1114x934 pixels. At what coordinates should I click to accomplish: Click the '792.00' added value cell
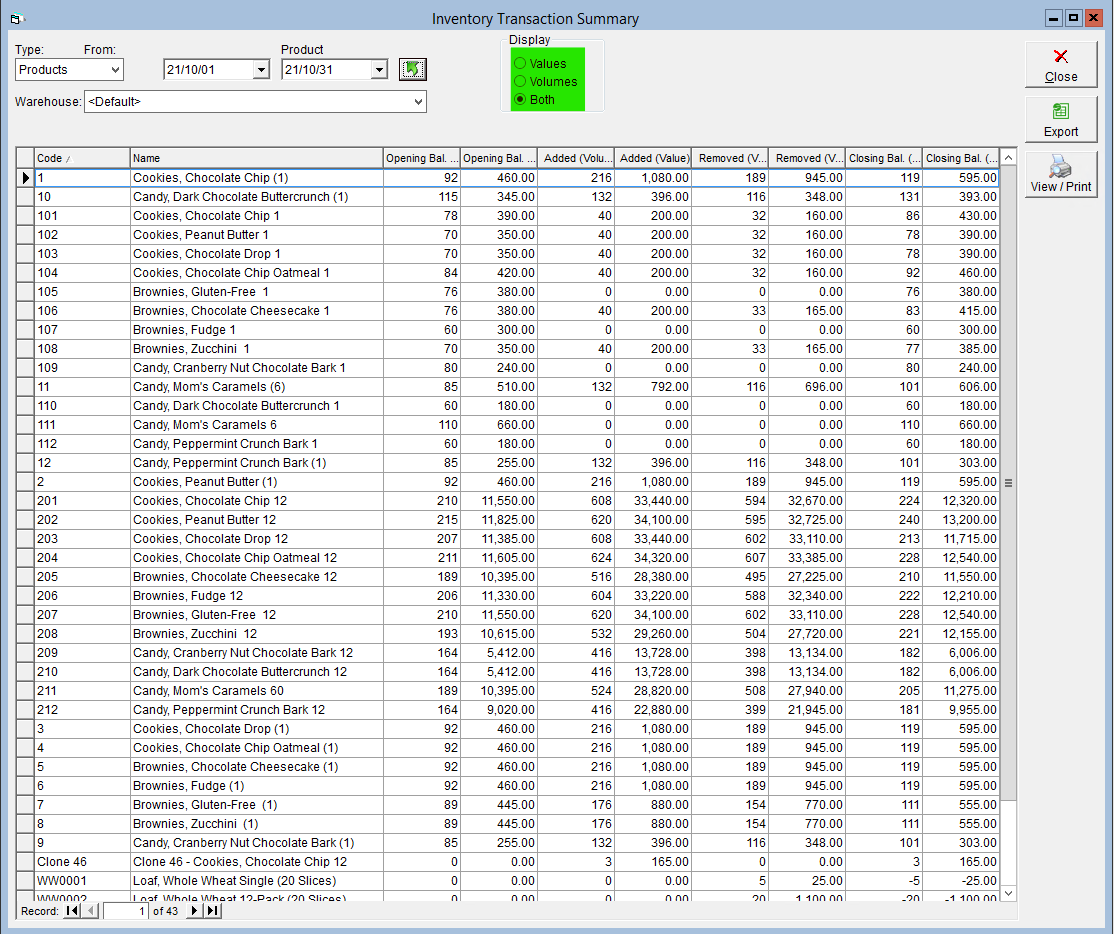[x=653, y=387]
